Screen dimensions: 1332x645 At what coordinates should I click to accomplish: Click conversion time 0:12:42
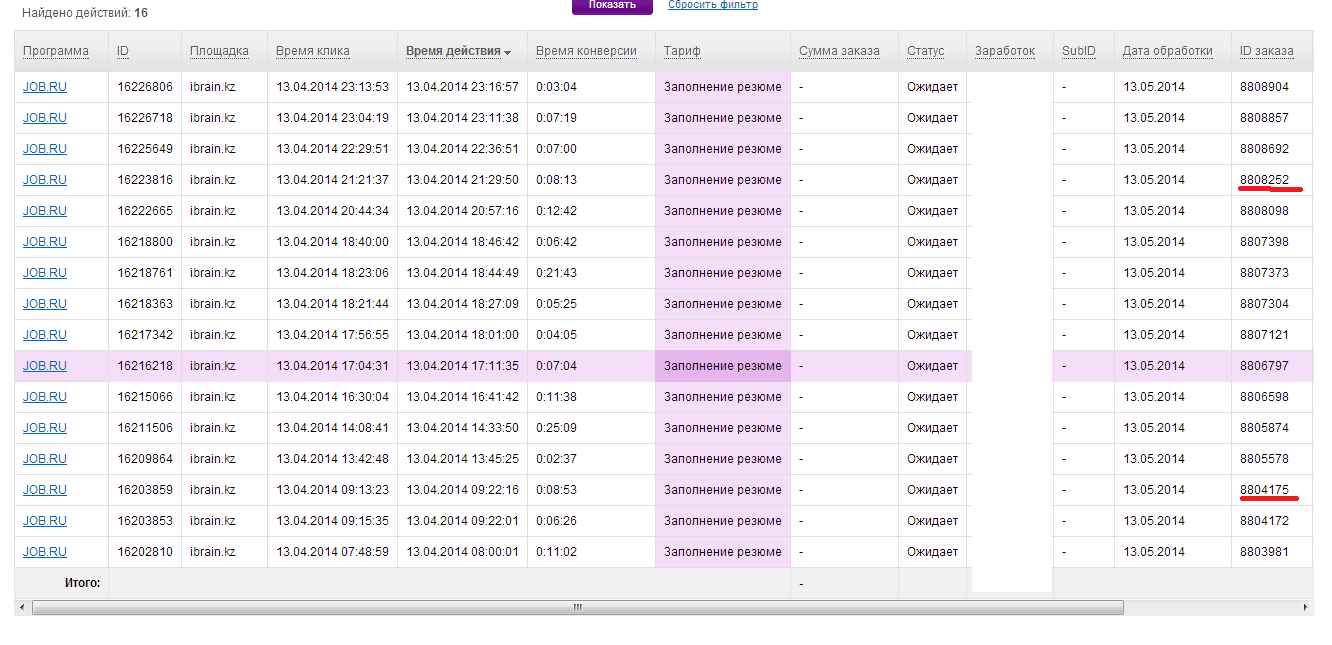[556, 211]
